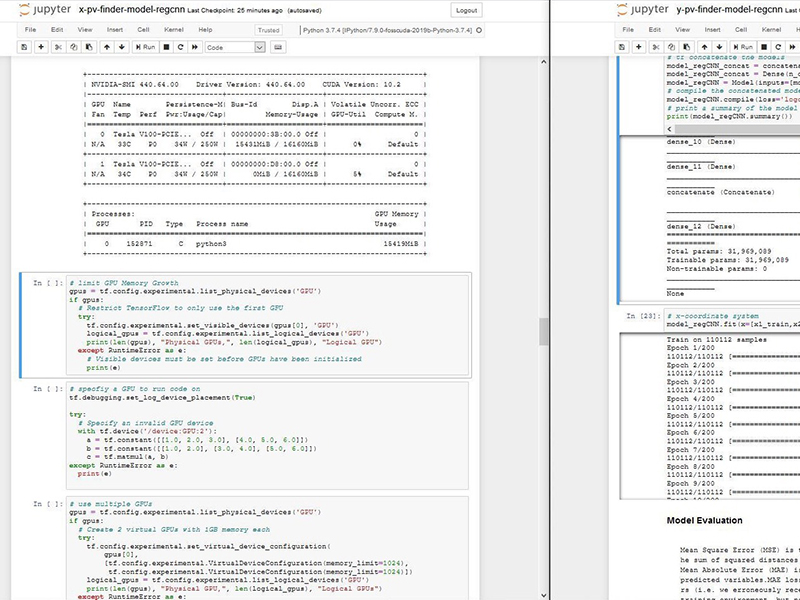Move cell up in y-pv-finder notebook
This screenshot has height=600, width=800.
704,47
